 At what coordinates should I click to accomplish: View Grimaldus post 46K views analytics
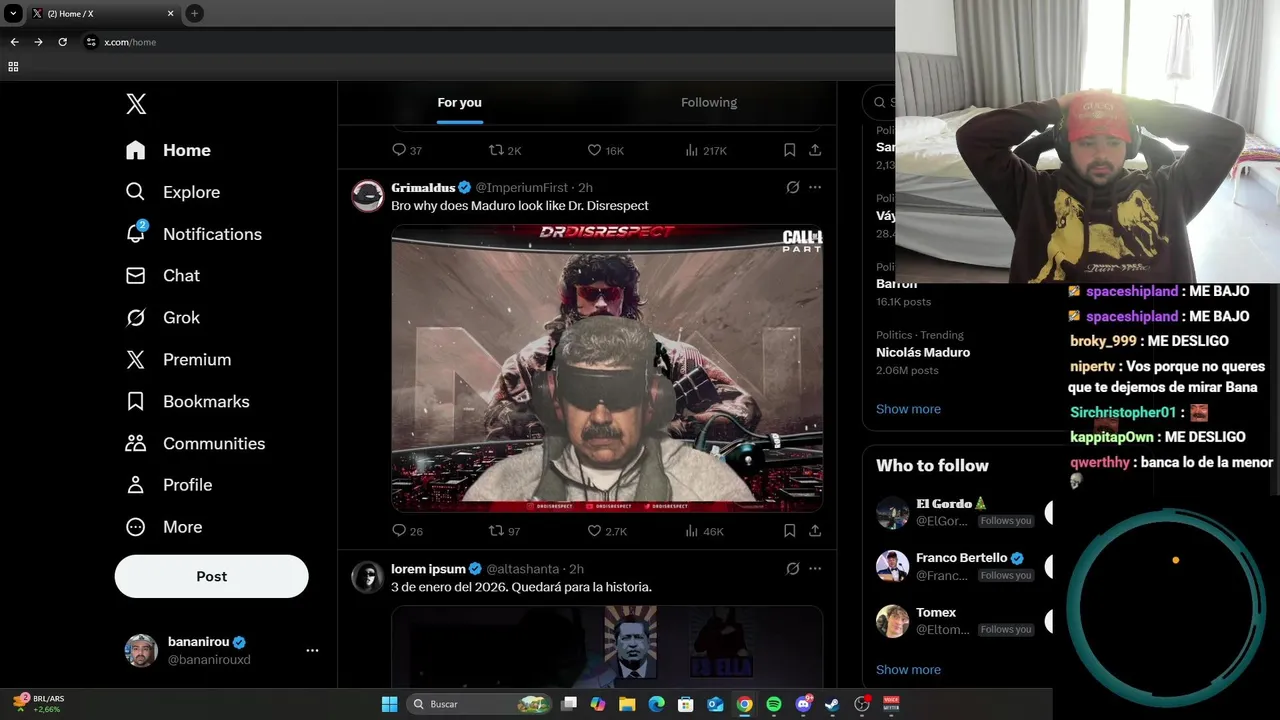tap(704, 531)
